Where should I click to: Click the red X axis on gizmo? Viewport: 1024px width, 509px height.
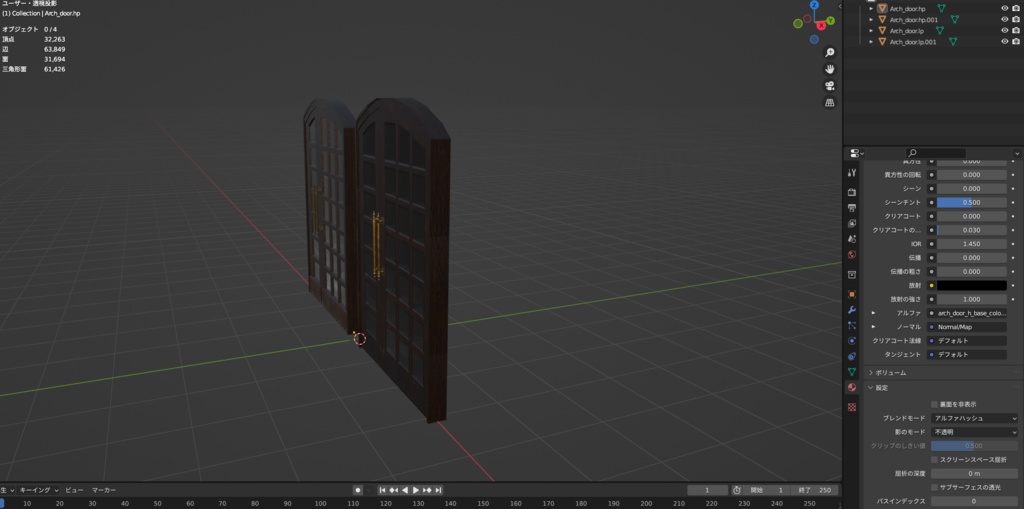[821, 25]
